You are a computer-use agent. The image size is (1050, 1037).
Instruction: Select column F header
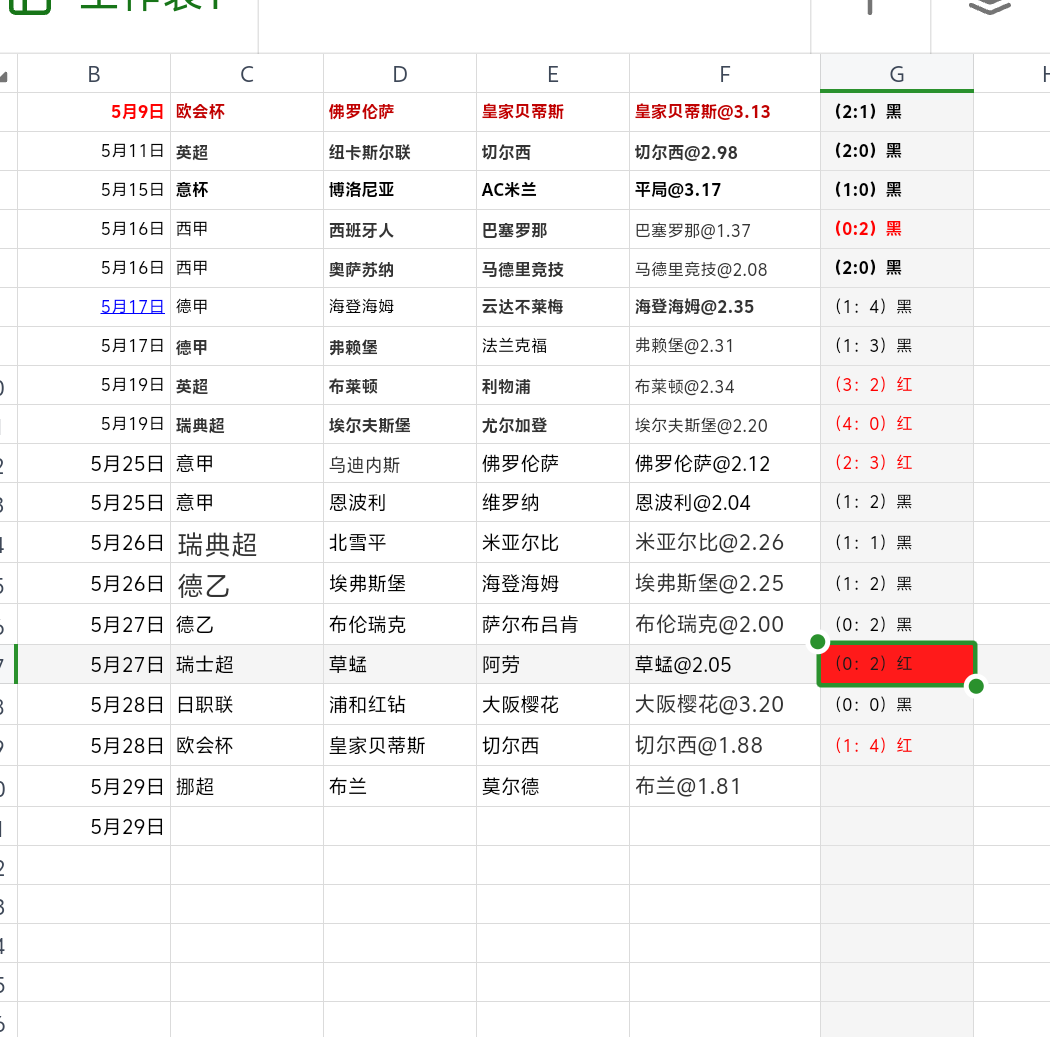pyautogui.click(x=724, y=73)
